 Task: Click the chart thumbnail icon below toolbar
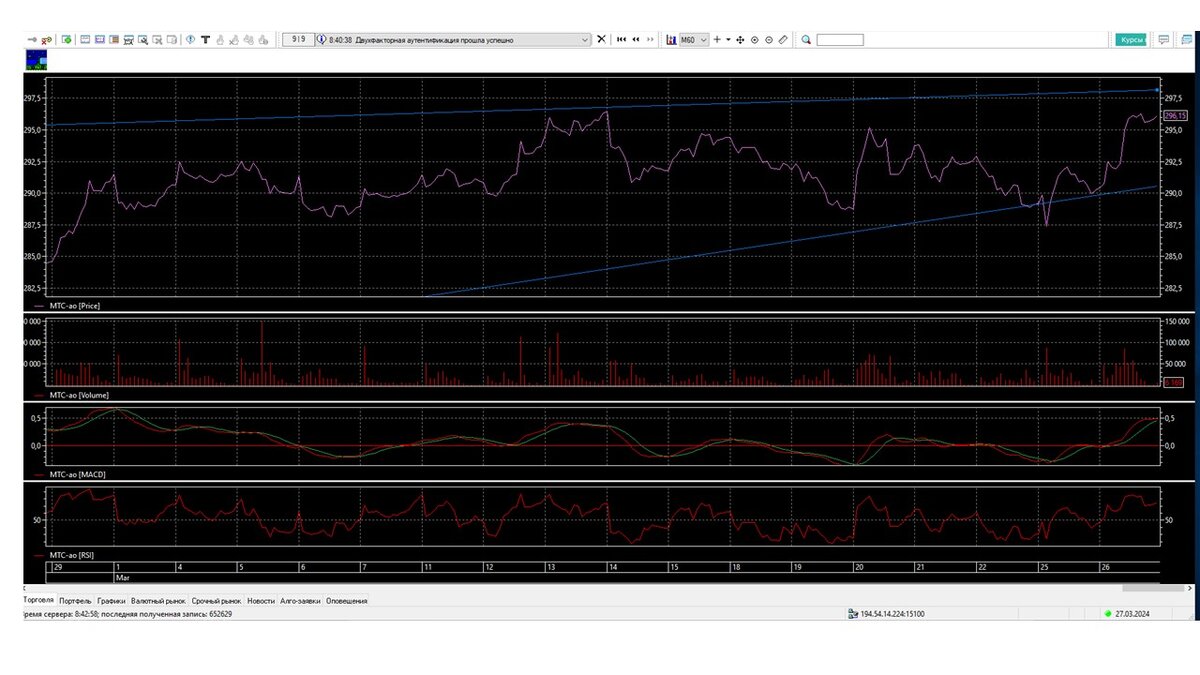tap(36, 60)
